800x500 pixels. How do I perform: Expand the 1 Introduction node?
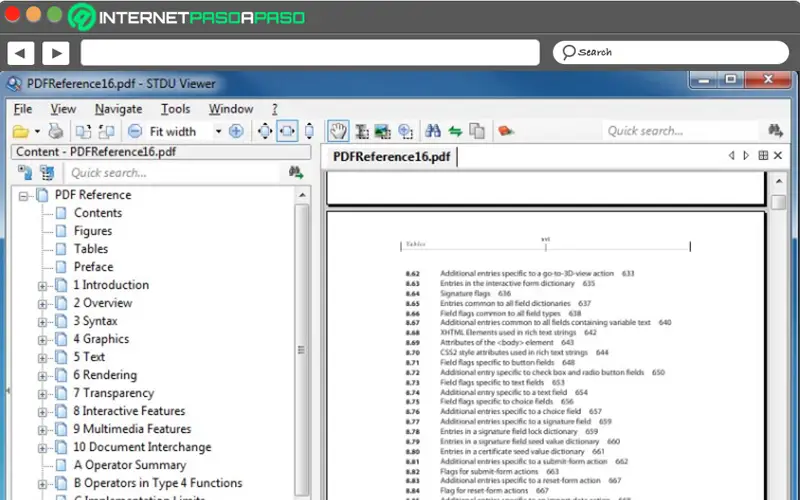42,286
